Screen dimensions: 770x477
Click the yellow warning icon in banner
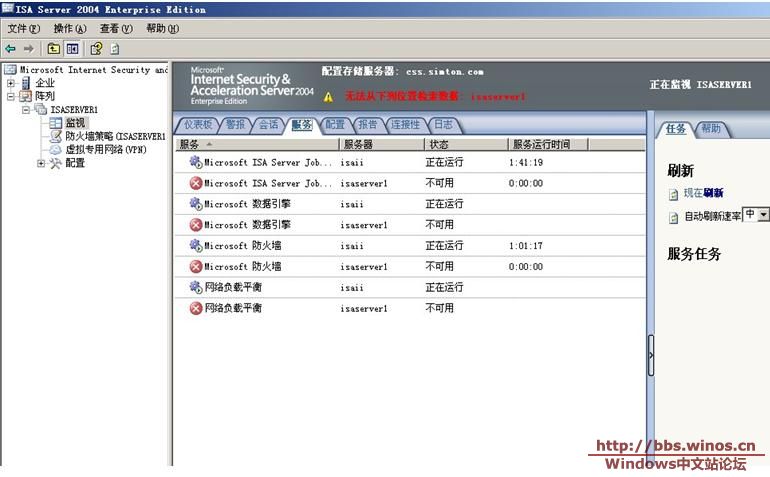tap(328, 98)
